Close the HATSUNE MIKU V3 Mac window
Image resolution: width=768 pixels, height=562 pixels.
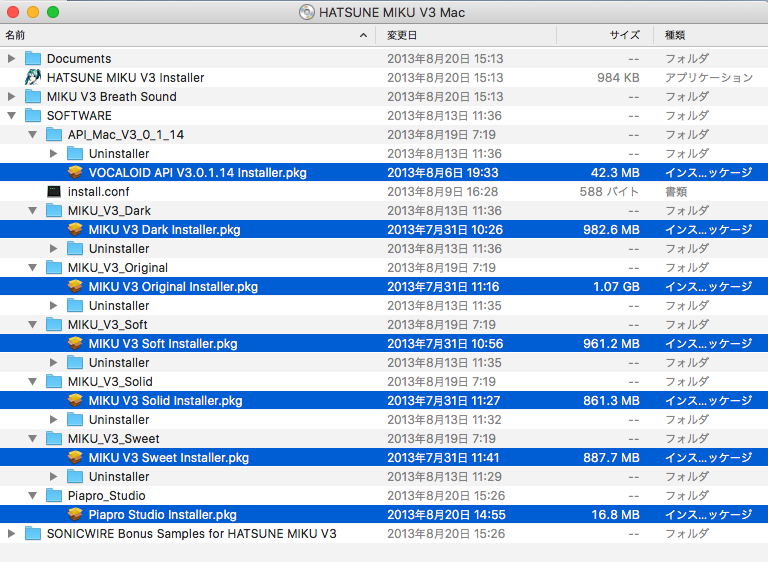(x=13, y=12)
